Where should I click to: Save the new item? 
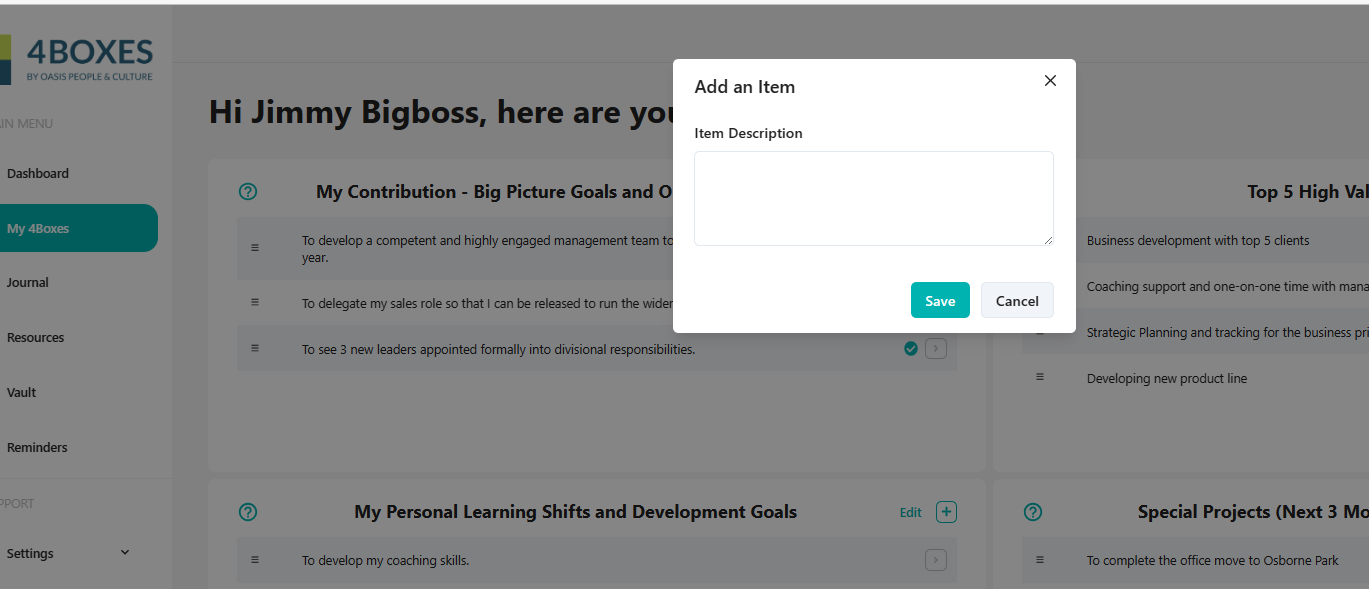940,300
